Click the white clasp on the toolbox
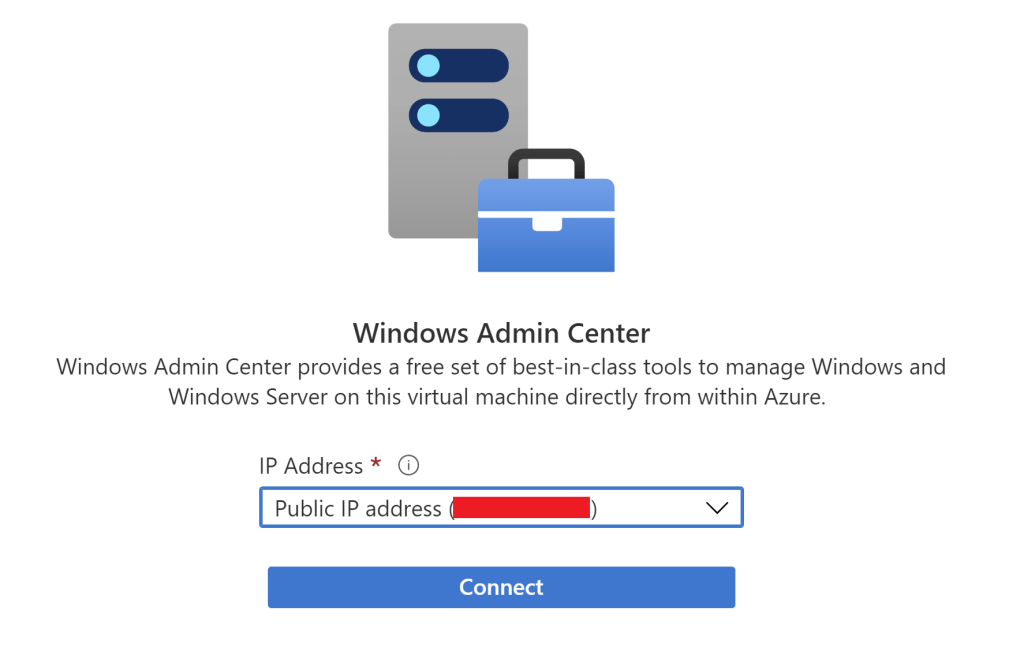The image size is (1024, 667). tap(546, 221)
